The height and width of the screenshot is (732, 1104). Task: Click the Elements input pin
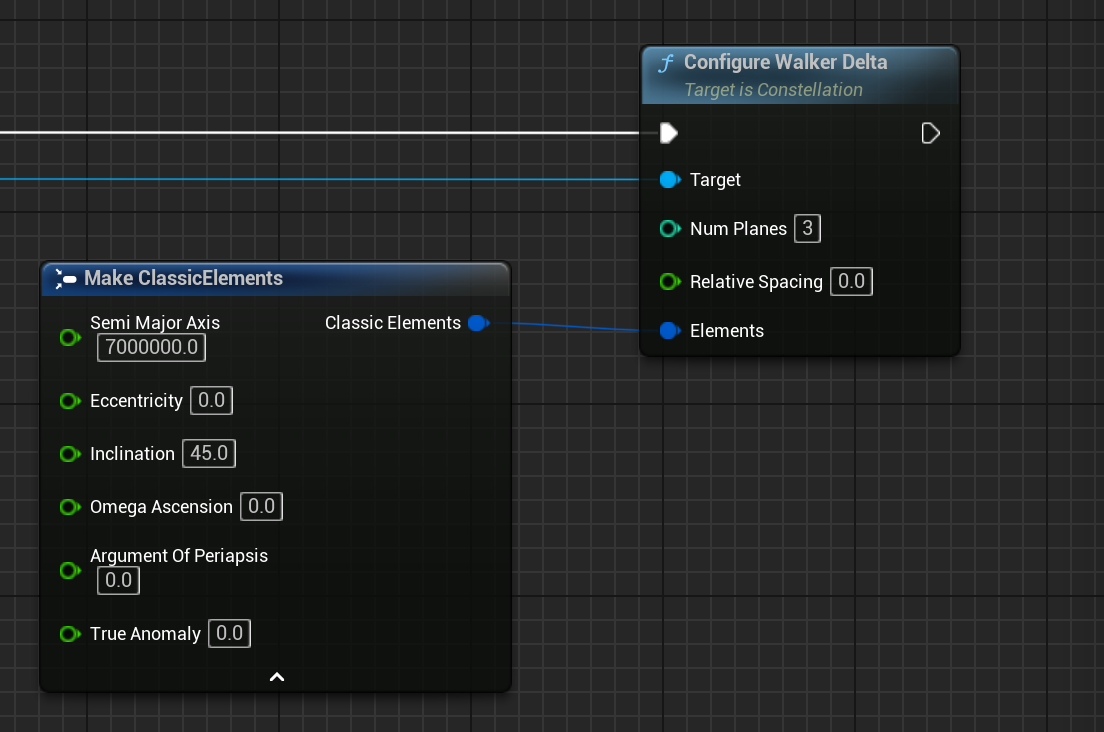click(x=669, y=331)
